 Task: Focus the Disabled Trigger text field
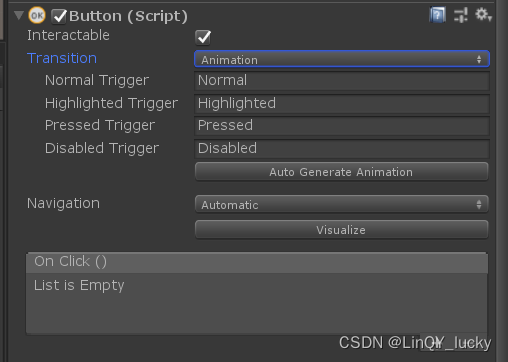click(x=342, y=148)
